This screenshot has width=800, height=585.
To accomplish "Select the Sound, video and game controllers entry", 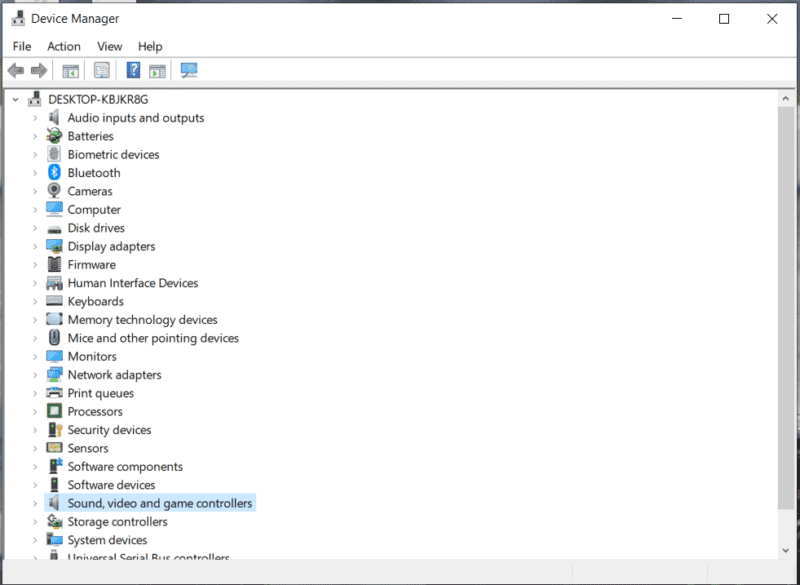I will pyautogui.click(x=160, y=503).
